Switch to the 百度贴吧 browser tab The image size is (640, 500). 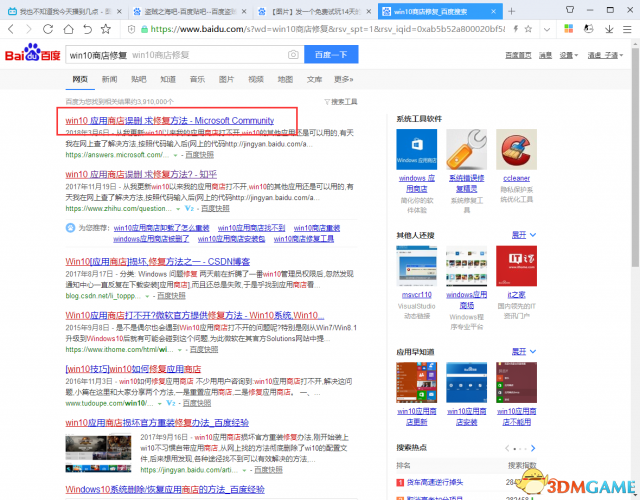[x=190, y=11]
